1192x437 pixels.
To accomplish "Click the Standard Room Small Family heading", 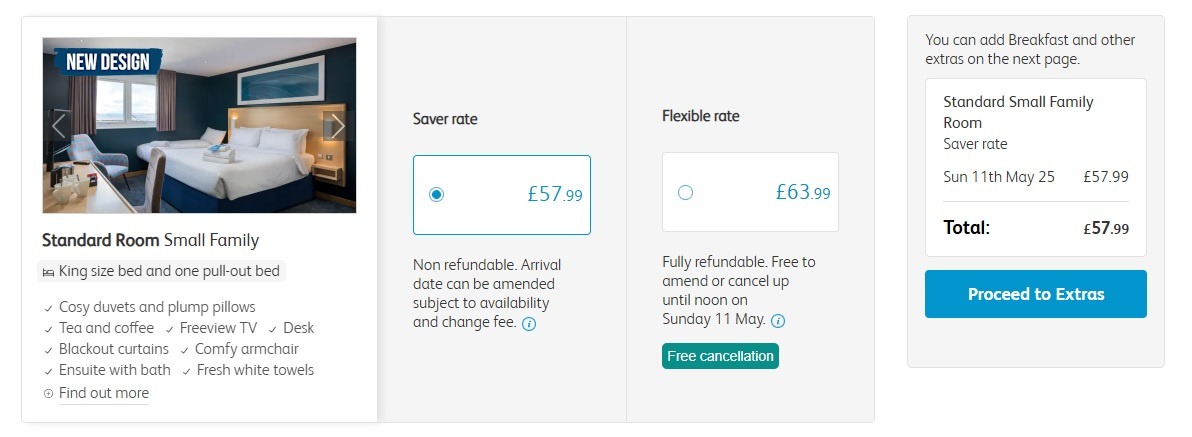I will pyautogui.click(x=150, y=240).
